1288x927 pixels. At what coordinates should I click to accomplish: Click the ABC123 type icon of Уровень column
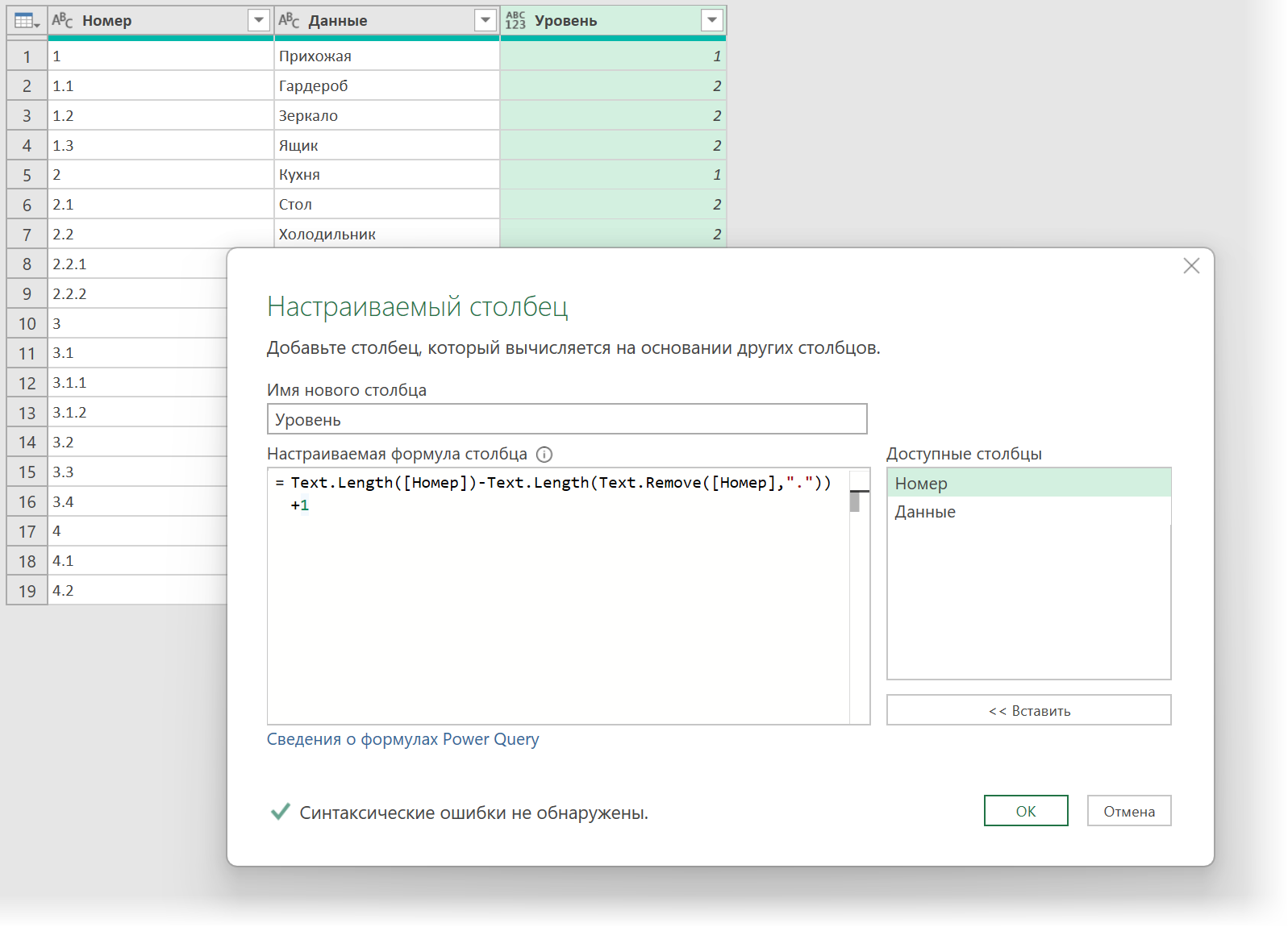pyautogui.click(x=515, y=20)
